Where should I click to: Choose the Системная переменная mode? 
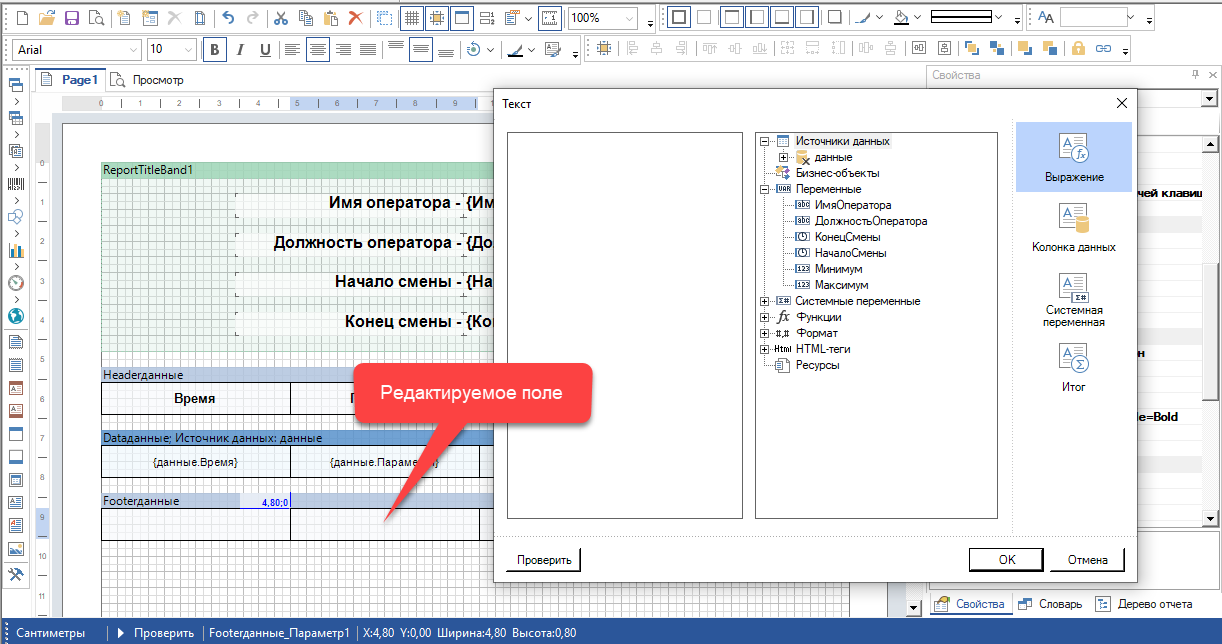click(1074, 301)
